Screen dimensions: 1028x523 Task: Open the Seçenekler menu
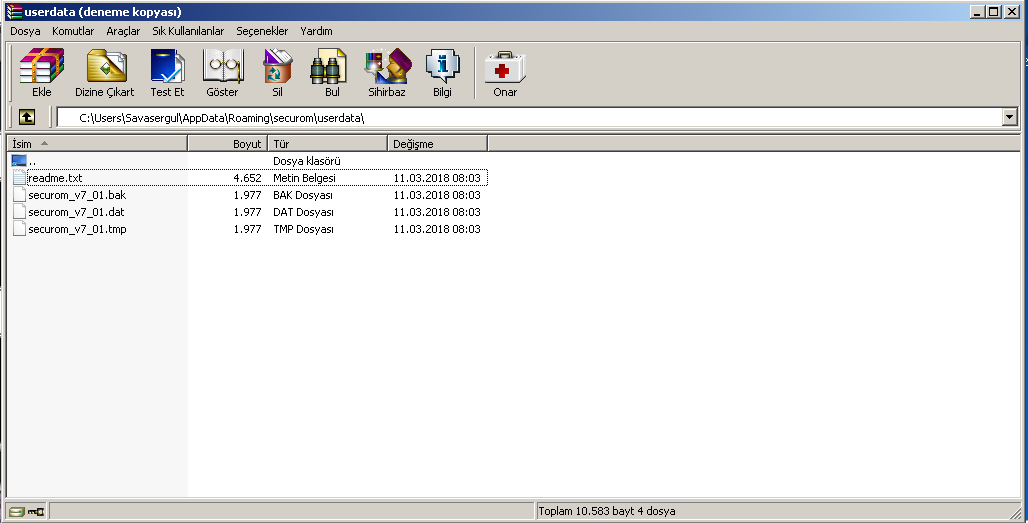point(262,31)
